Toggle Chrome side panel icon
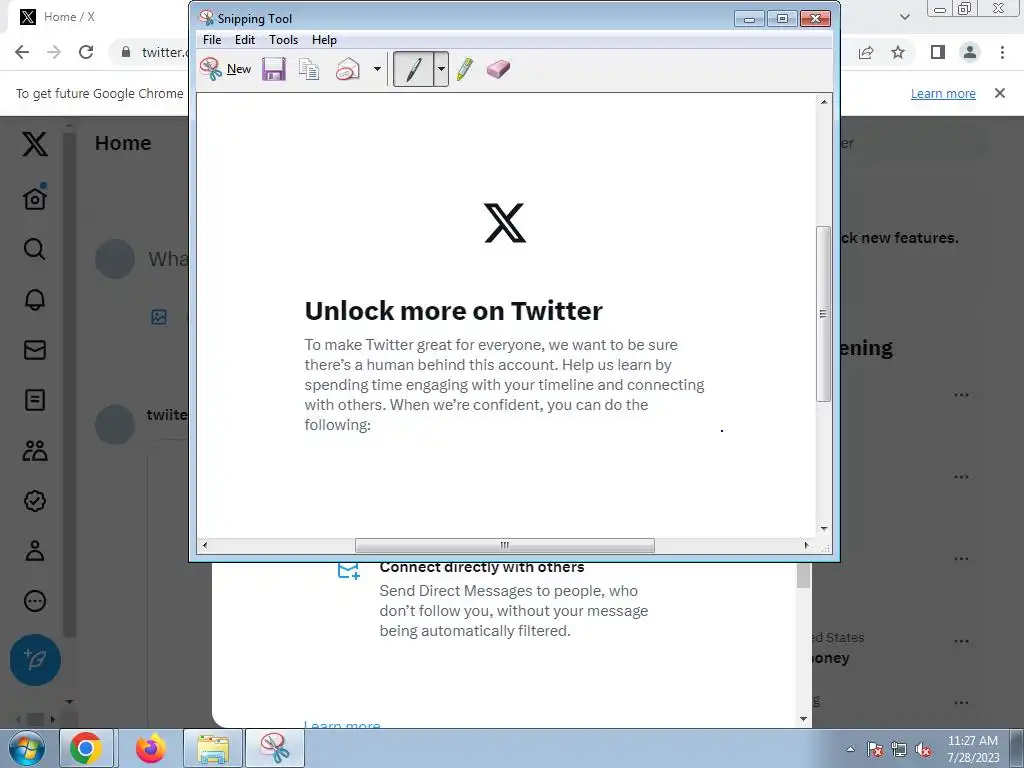The image size is (1024, 768). pos(938,52)
